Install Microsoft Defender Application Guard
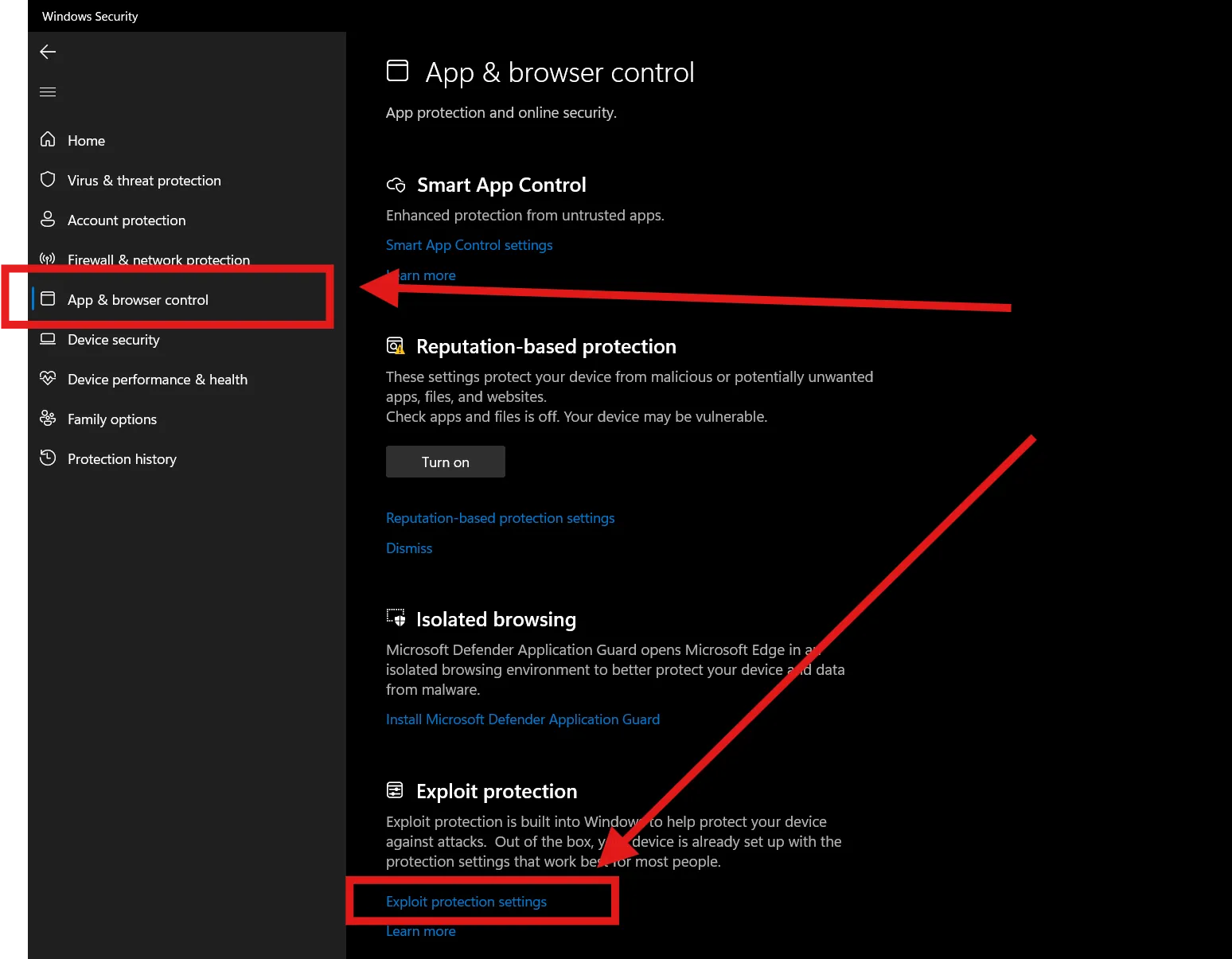 click(x=522, y=719)
